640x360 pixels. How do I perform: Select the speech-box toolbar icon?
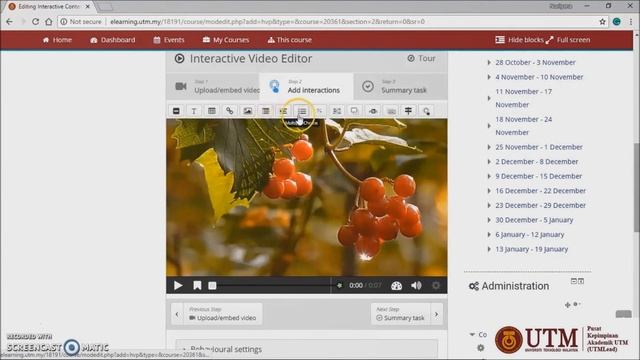click(x=354, y=111)
